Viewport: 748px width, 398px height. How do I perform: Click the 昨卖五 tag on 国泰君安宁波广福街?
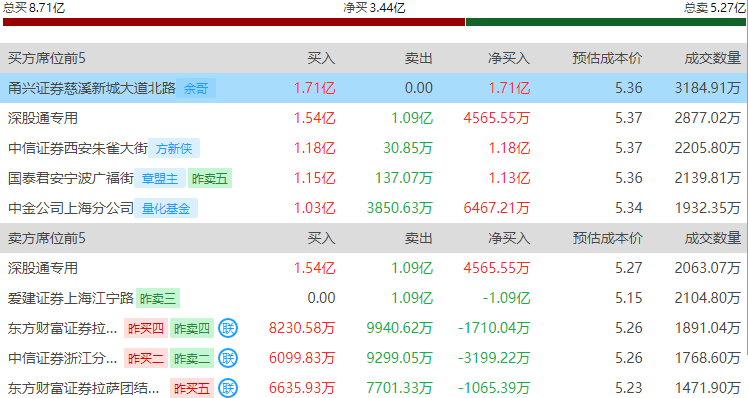click(210, 178)
